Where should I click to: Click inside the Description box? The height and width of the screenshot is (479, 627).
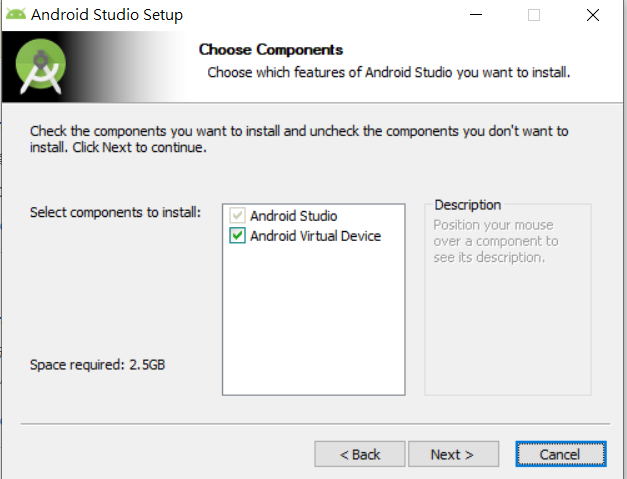pyautogui.click(x=507, y=320)
